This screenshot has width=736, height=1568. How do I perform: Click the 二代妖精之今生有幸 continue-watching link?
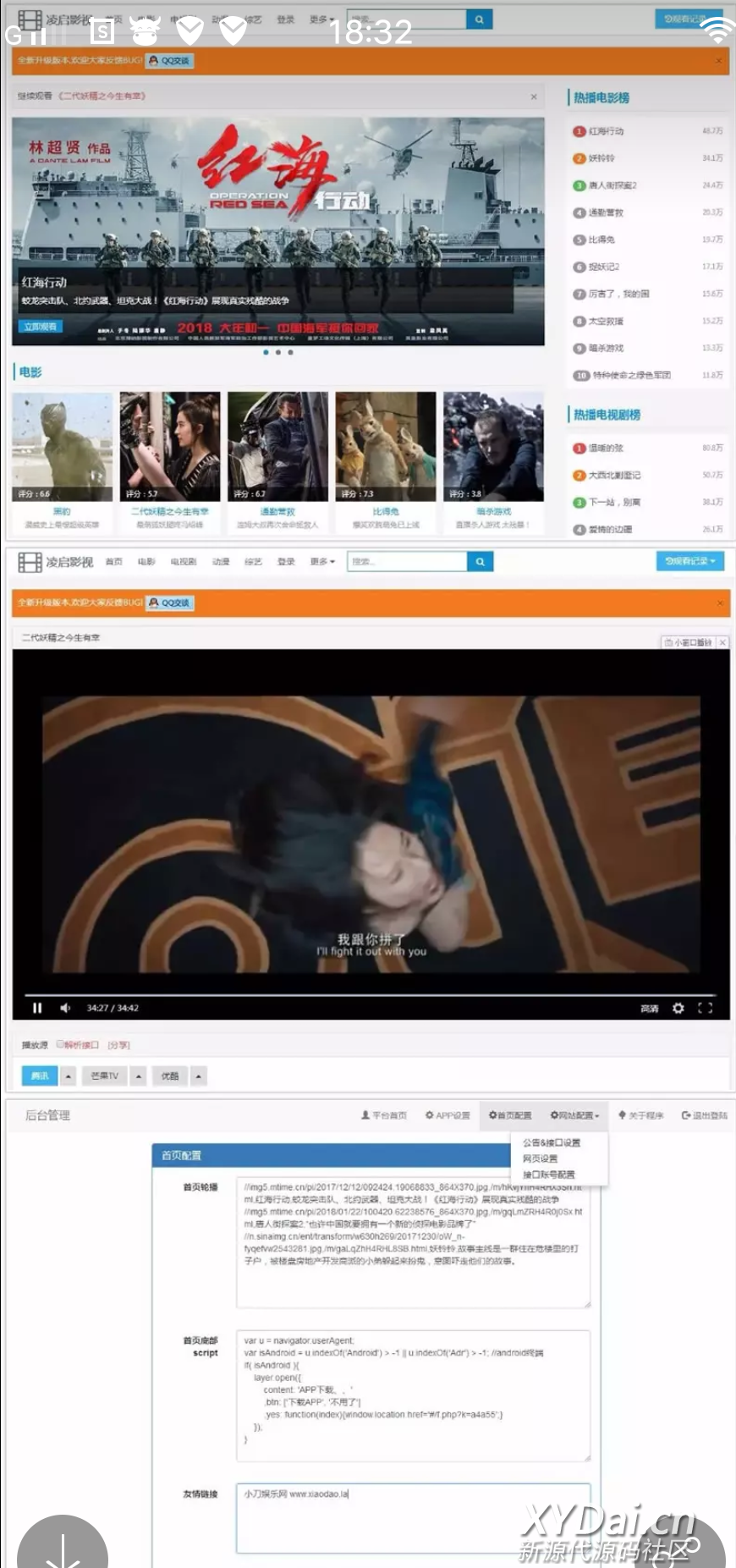coord(102,96)
